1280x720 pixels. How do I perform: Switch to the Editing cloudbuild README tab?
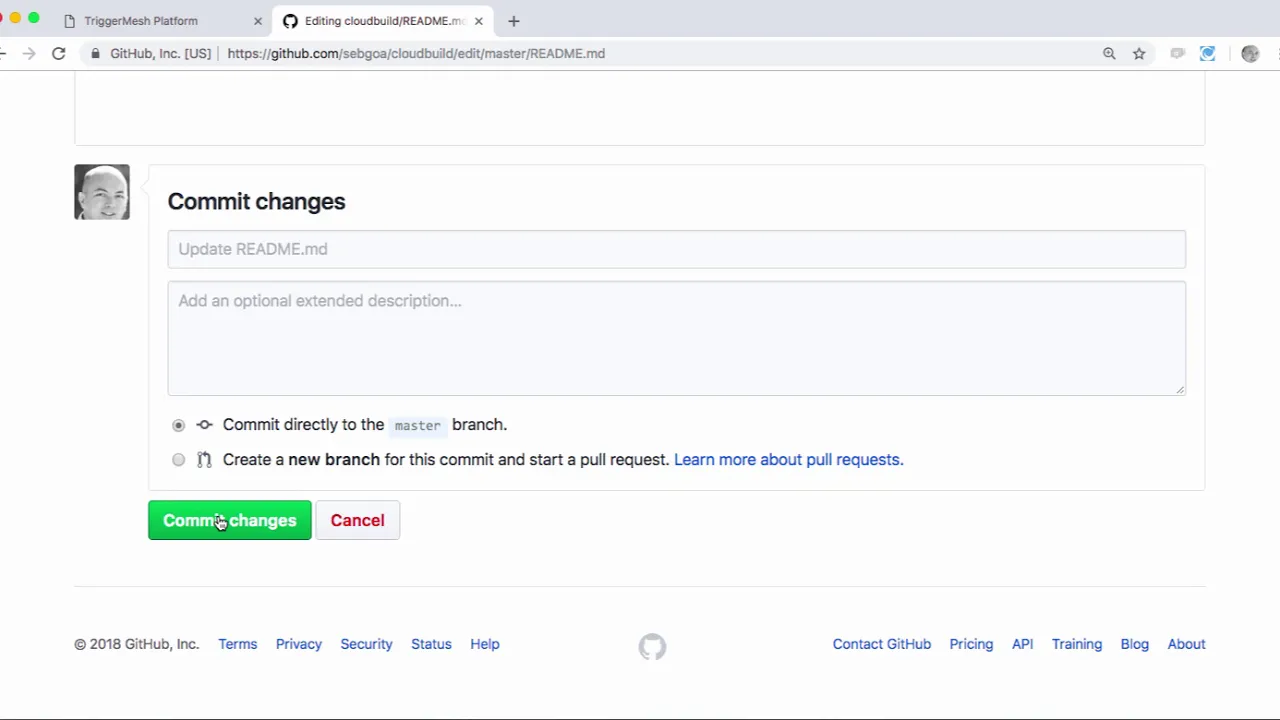click(385, 20)
